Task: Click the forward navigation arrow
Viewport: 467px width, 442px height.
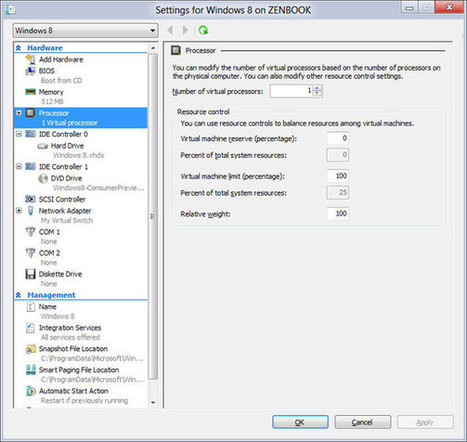Action: (x=185, y=30)
